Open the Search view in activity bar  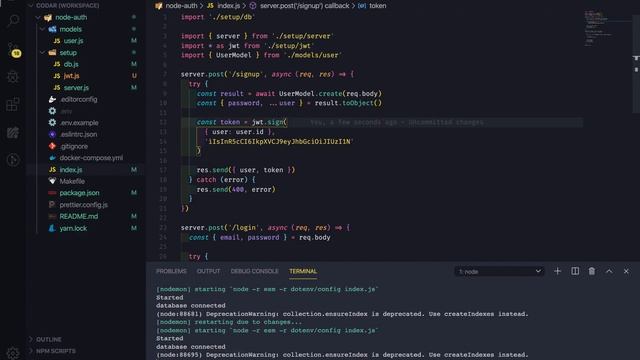[x=13, y=20]
